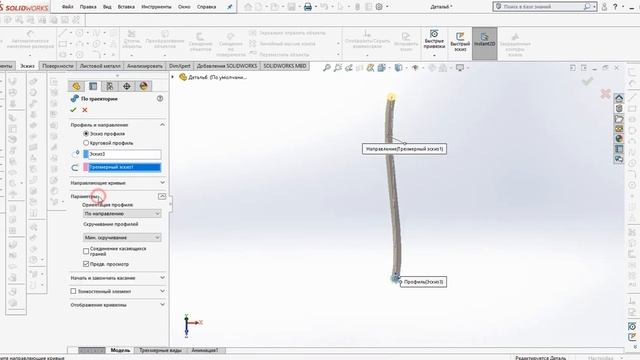Switch to the Поверхности tab
The width and height of the screenshot is (640, 360).
click(x=58, y=66)
